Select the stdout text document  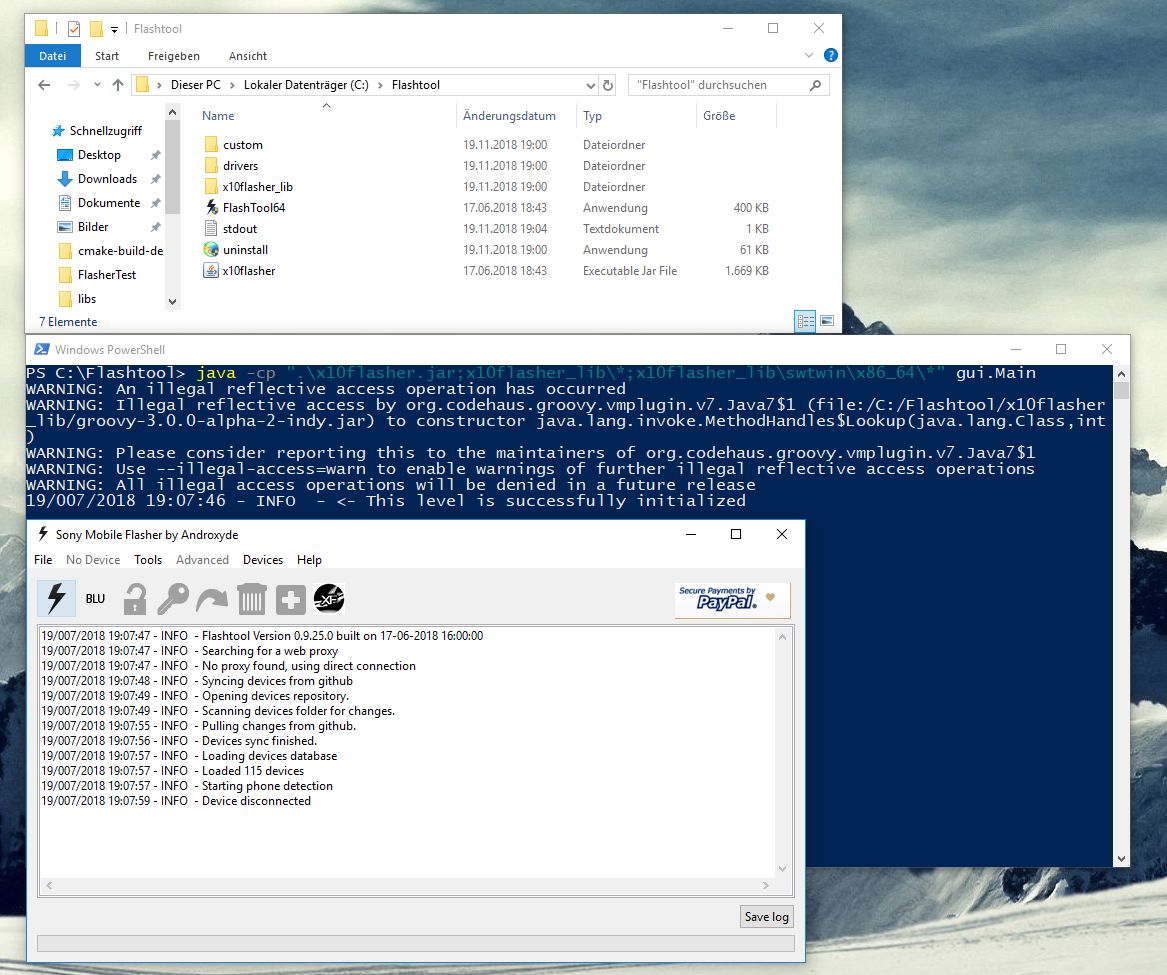coord(240,229)
